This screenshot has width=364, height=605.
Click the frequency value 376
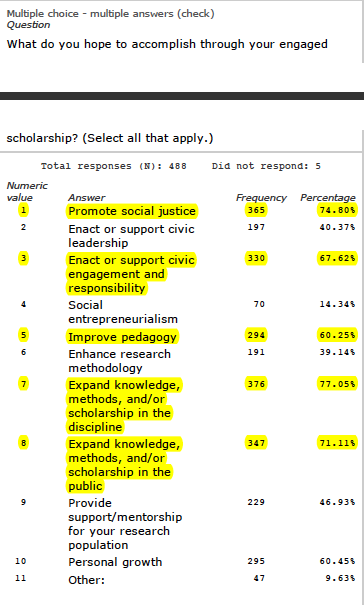[x=256, y=384]
